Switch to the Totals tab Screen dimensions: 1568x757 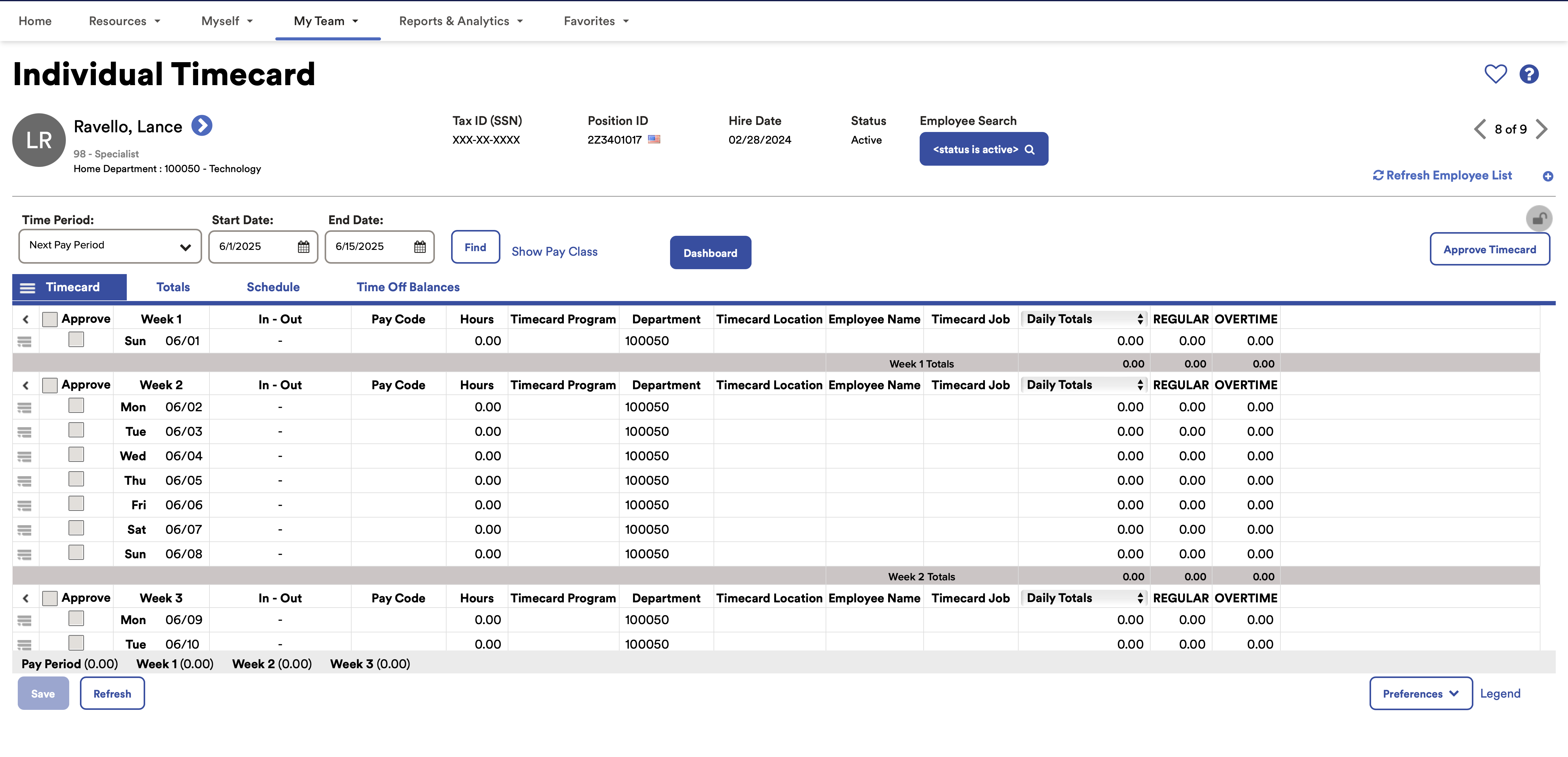pos(173,287)
